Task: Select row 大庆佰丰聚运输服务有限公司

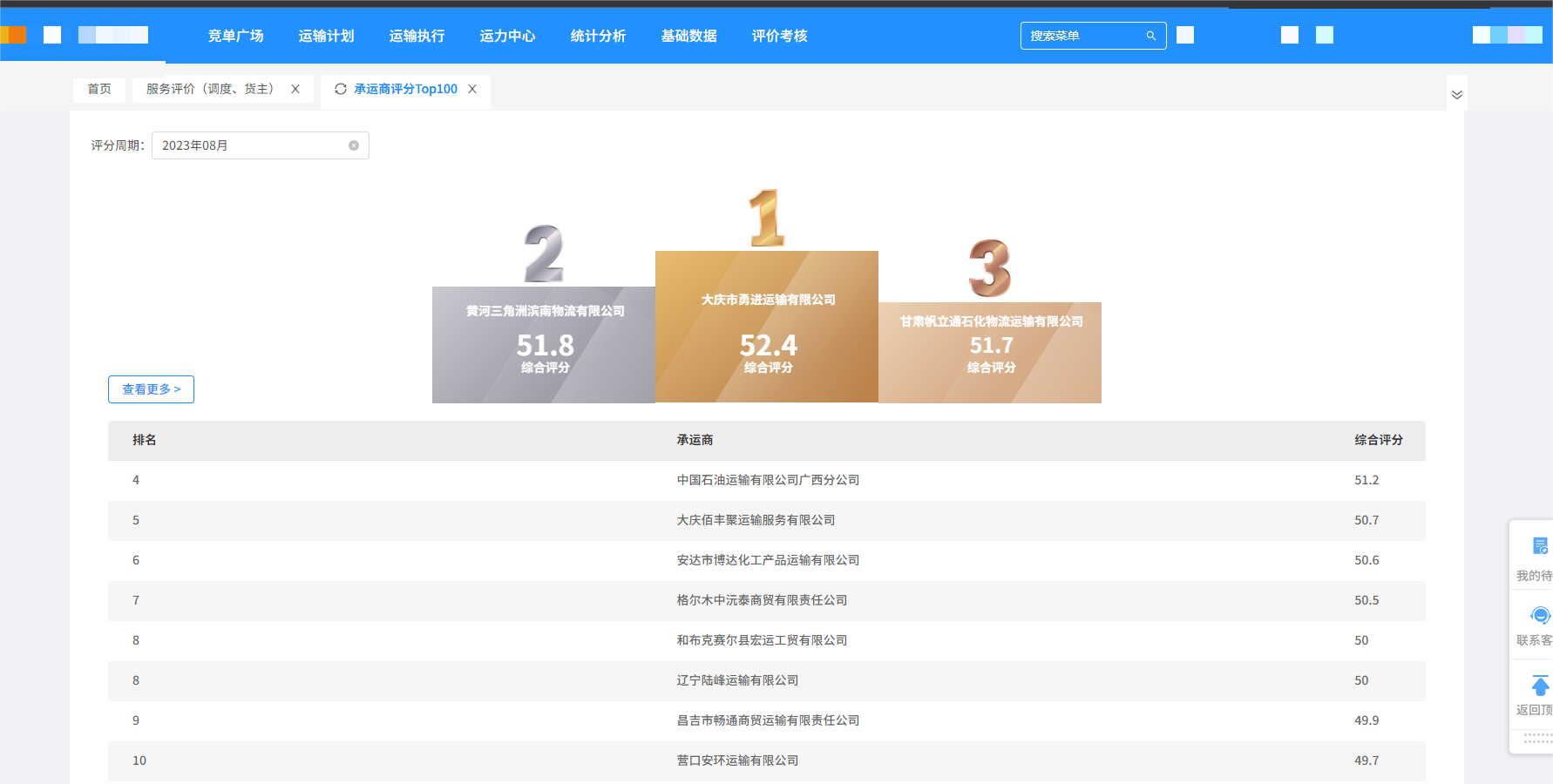Action: pos(767,520)
